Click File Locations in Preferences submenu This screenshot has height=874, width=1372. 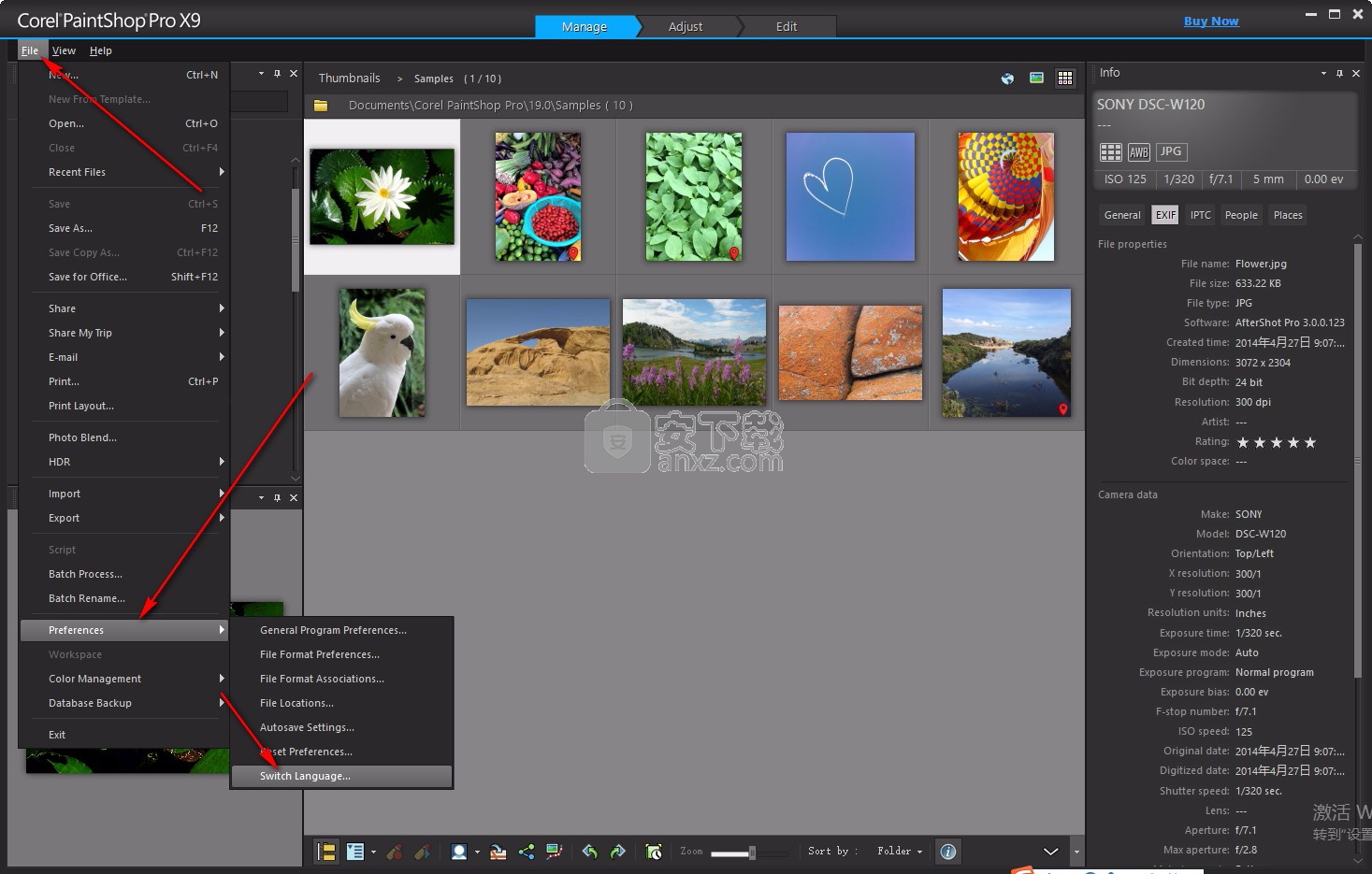coord(341,703)
